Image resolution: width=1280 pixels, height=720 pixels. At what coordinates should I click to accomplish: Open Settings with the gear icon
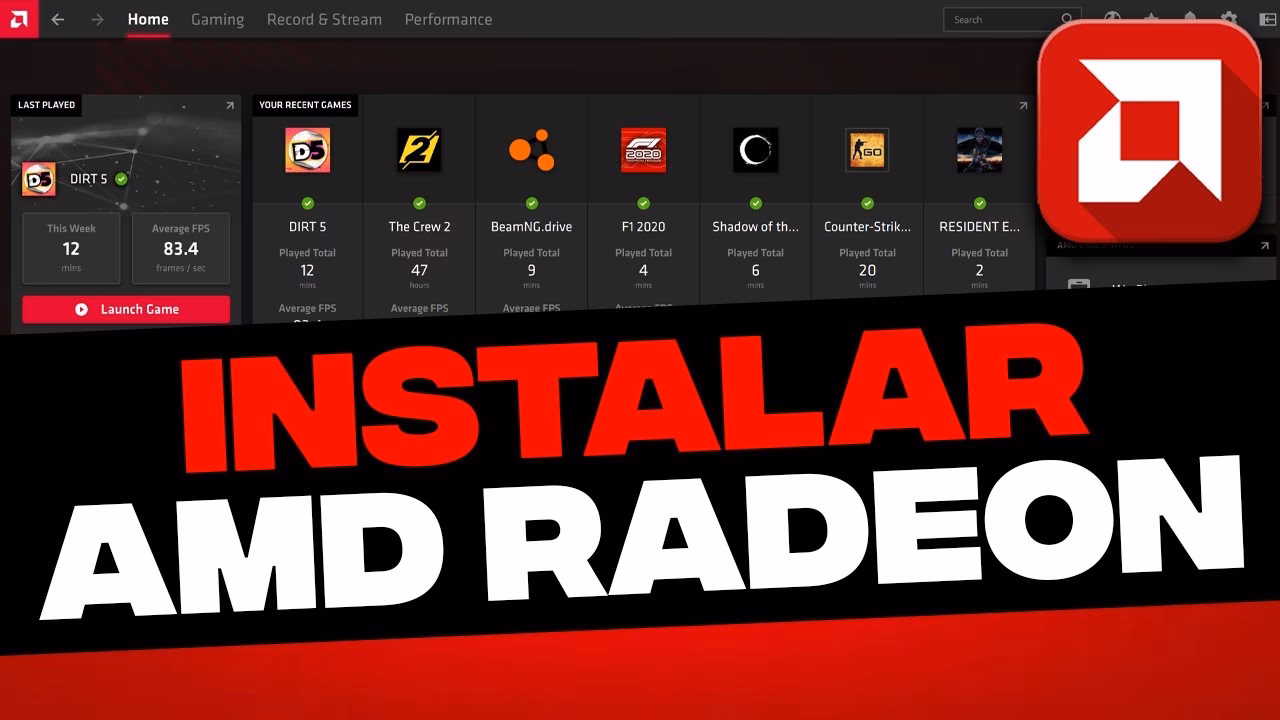tap(1229, 19)
